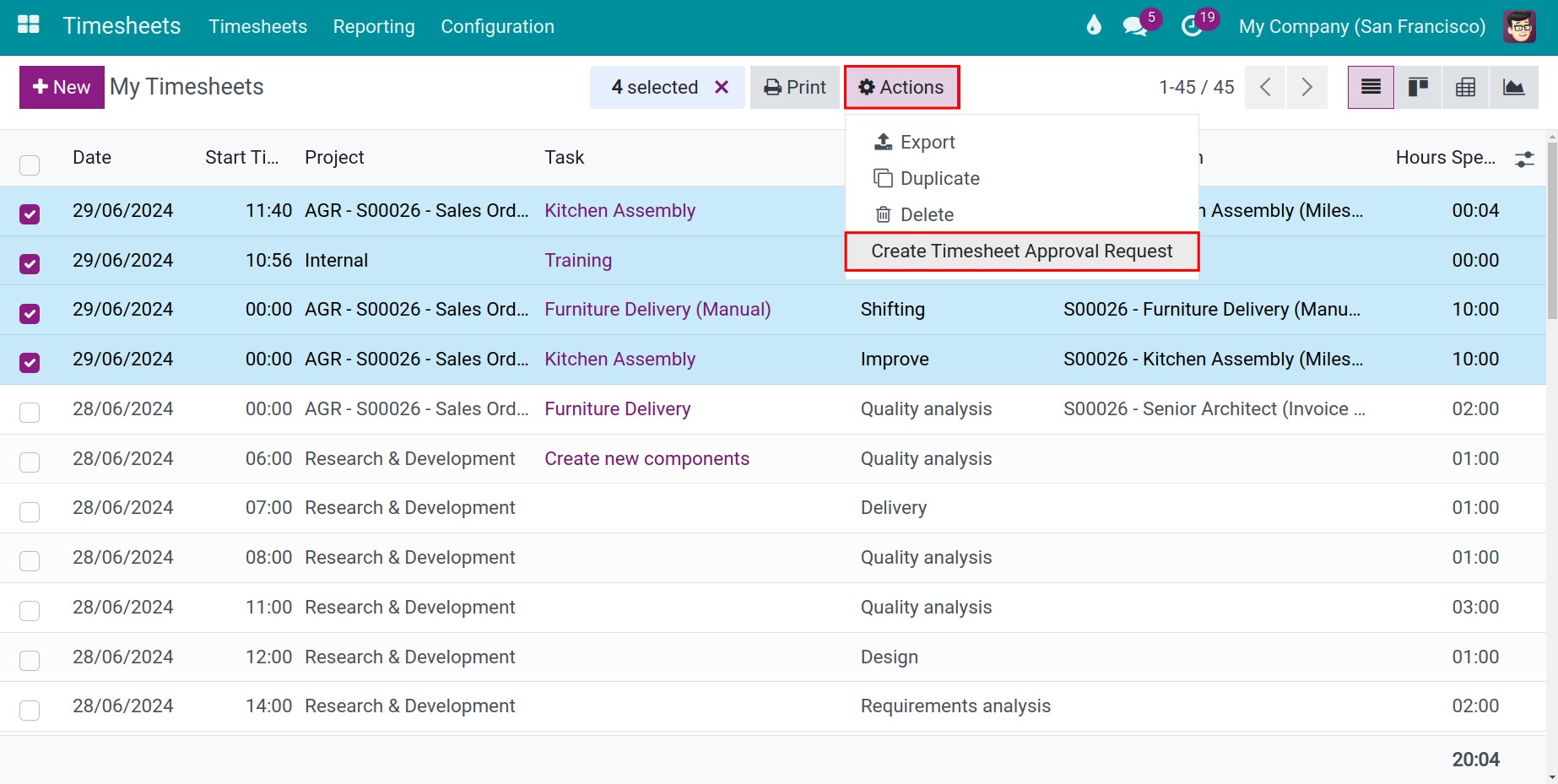Uncheck the Improve Kitchen Assembly row
This screenshot has height=784, width=1558.
[30, 363]
